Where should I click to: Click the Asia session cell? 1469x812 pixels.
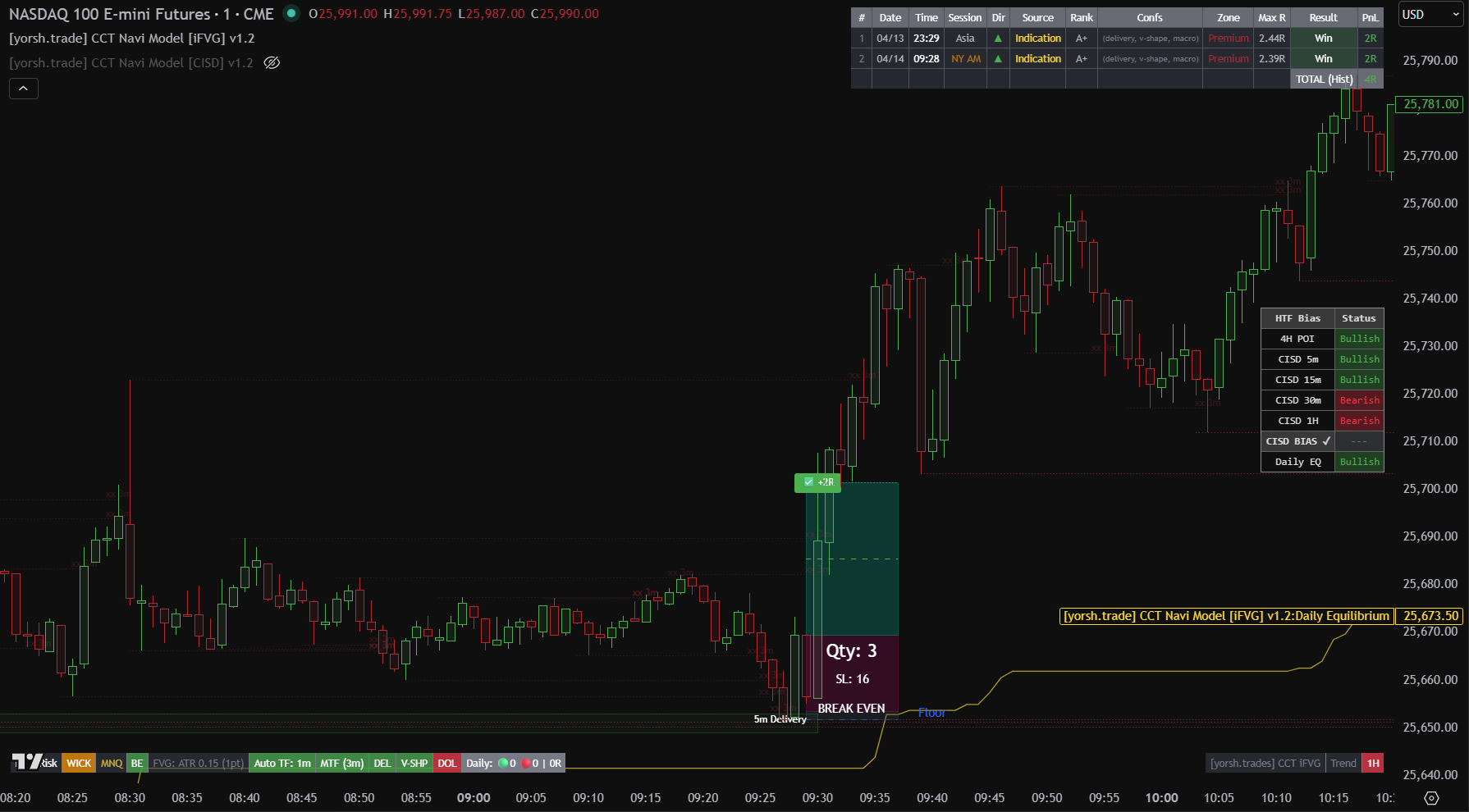click(965, 38)
